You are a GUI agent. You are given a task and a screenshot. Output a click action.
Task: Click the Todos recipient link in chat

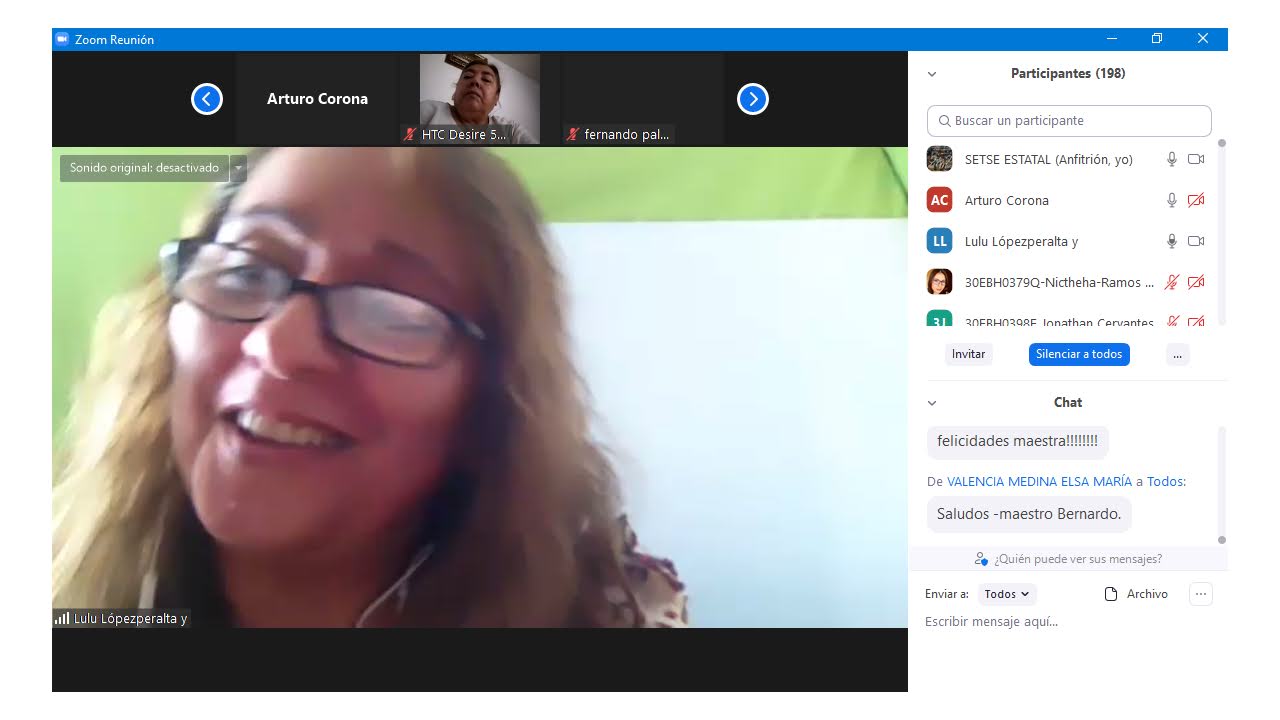tap(1165, 481)
